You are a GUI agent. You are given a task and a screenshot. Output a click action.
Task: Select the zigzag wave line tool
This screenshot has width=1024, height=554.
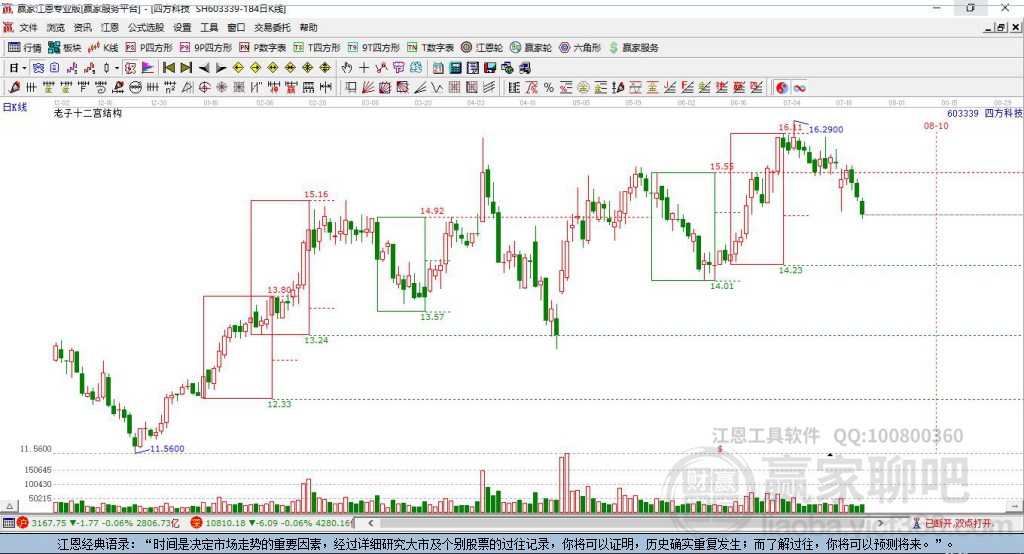tap(437, 88)
